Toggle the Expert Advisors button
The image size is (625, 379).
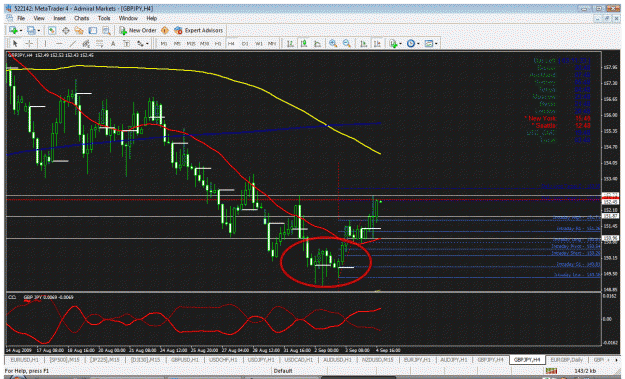click(198, 30)
